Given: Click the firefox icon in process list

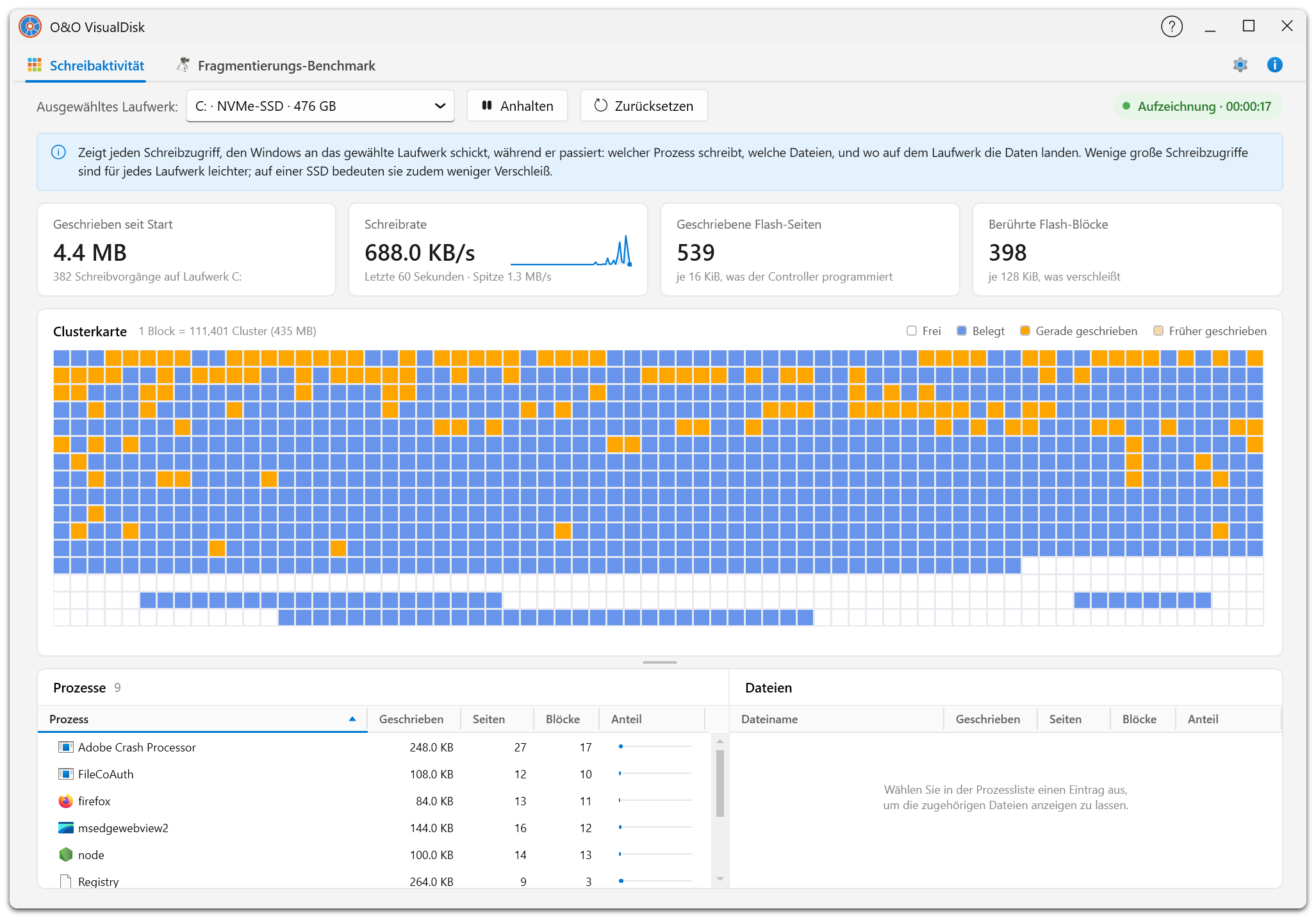Looking at the screenshot, I should [x=65, y=801].
